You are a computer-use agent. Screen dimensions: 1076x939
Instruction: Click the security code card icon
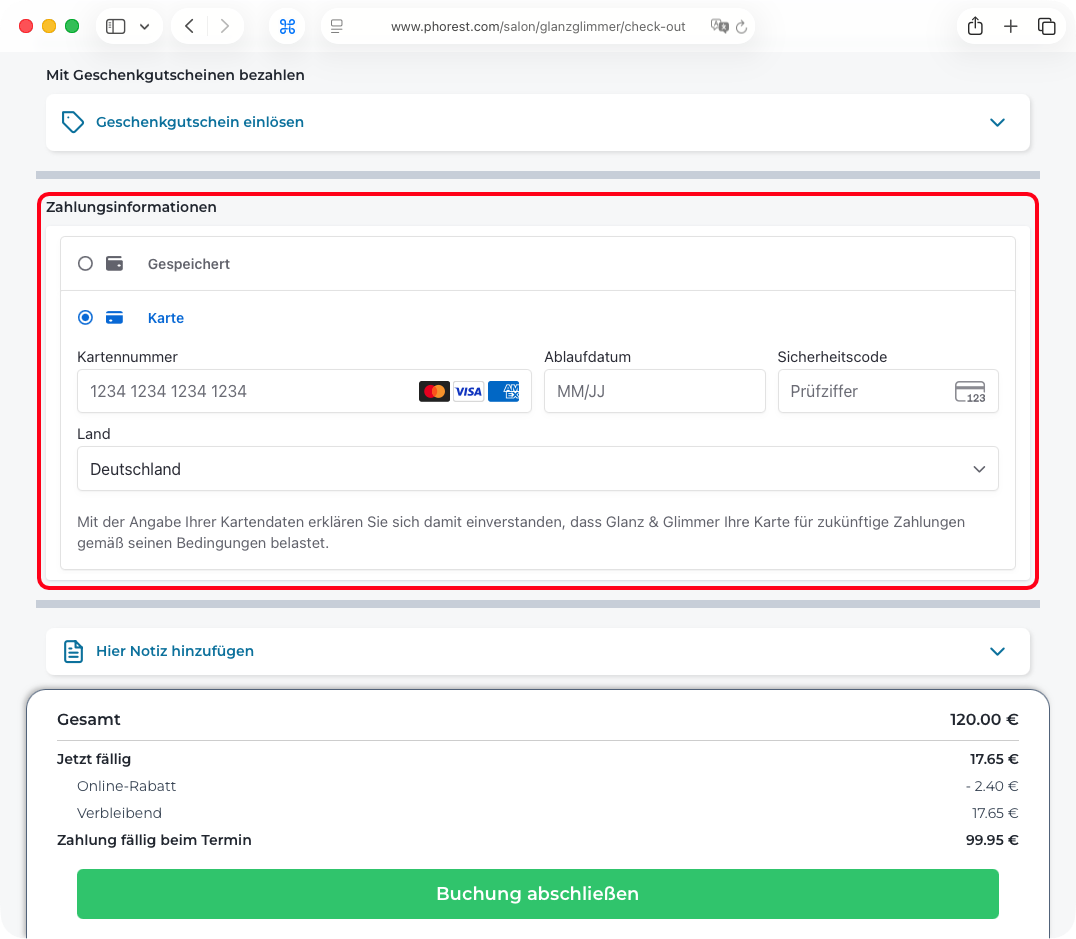click(969, 391)
